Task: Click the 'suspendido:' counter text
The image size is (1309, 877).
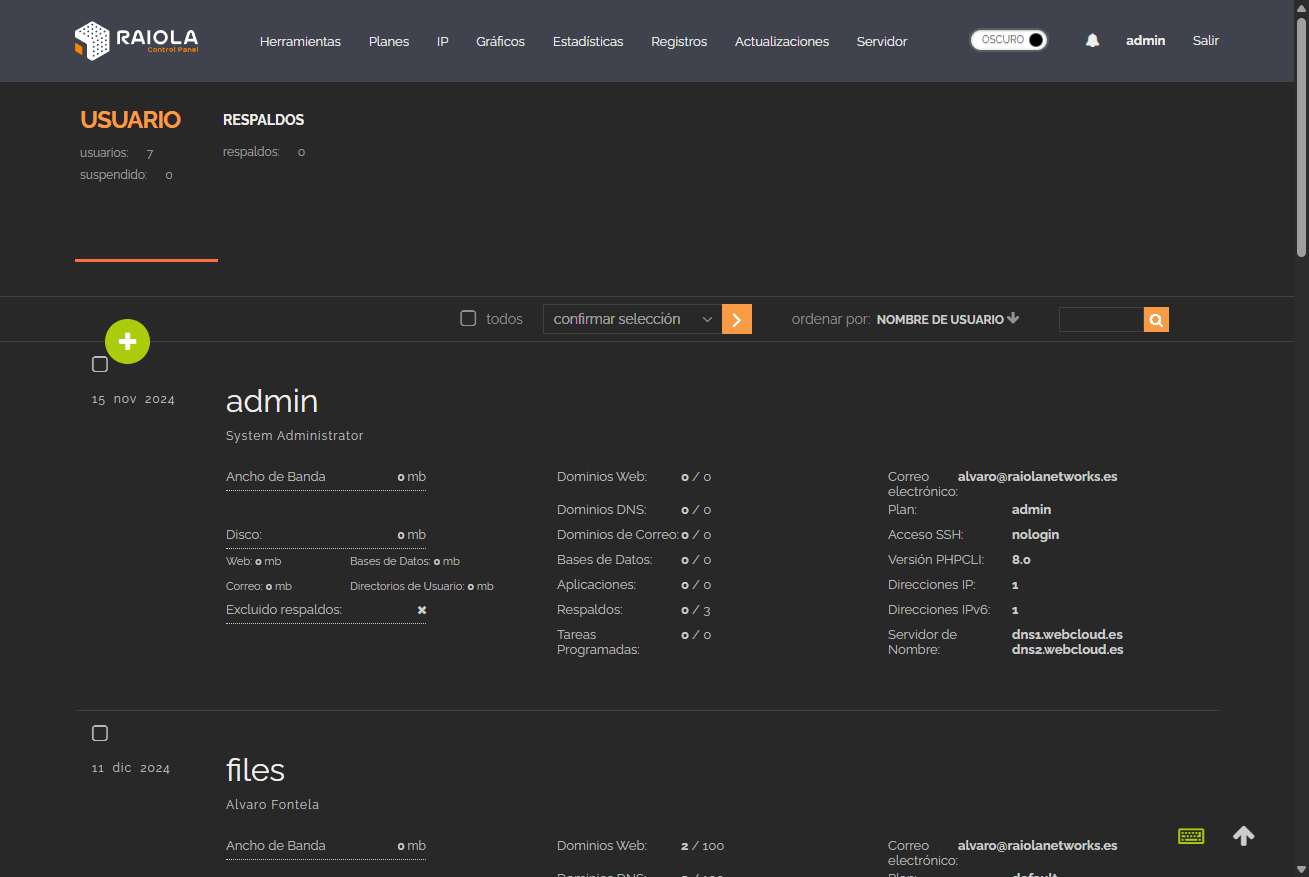Action: tap(114, 175)
